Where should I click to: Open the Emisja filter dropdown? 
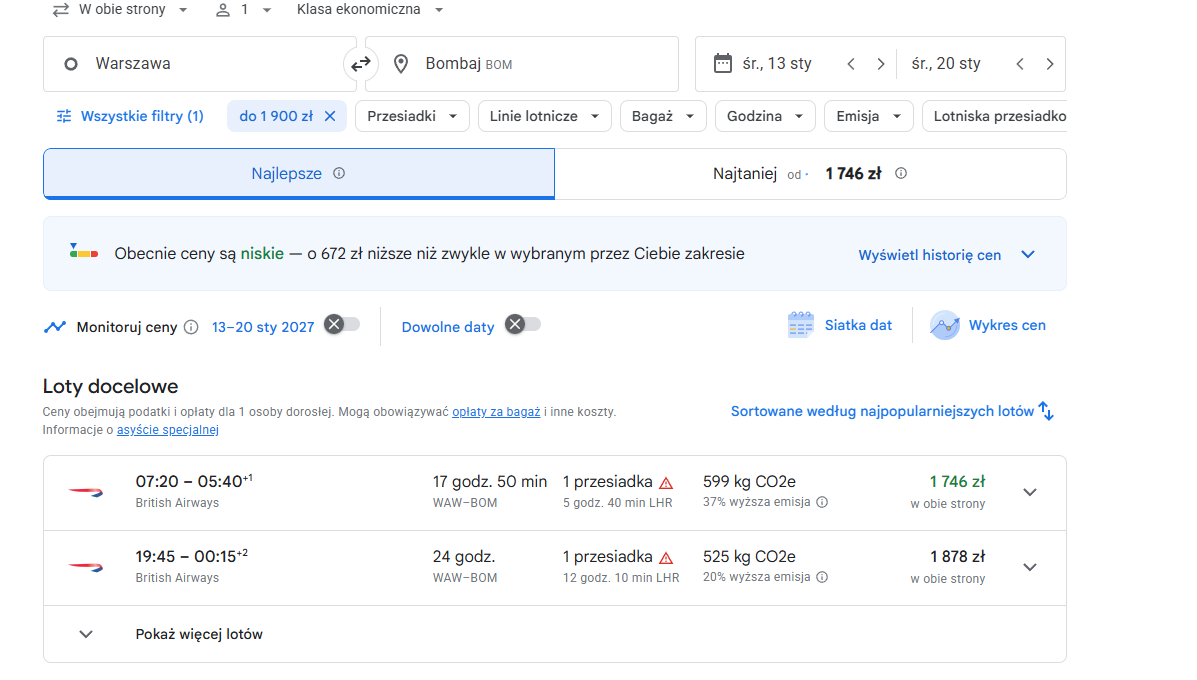pos(869,116)
